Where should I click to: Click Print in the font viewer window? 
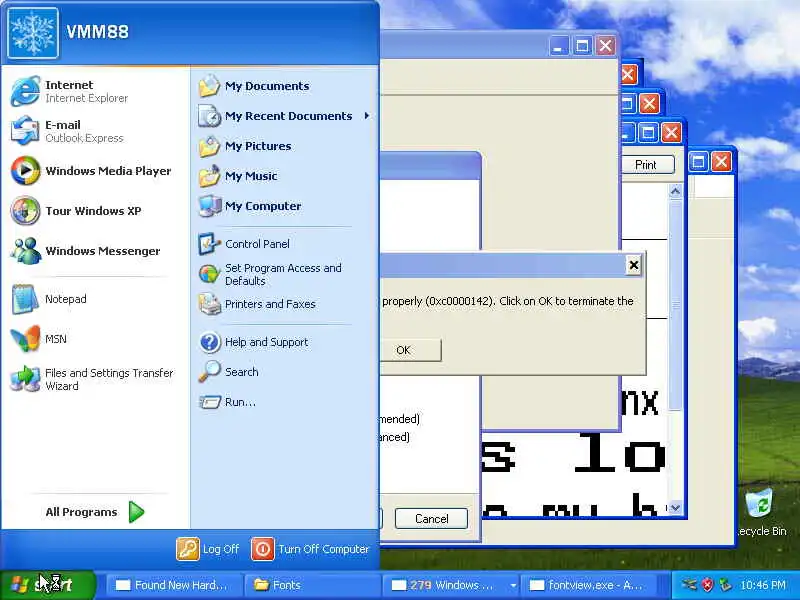[647, 165]
